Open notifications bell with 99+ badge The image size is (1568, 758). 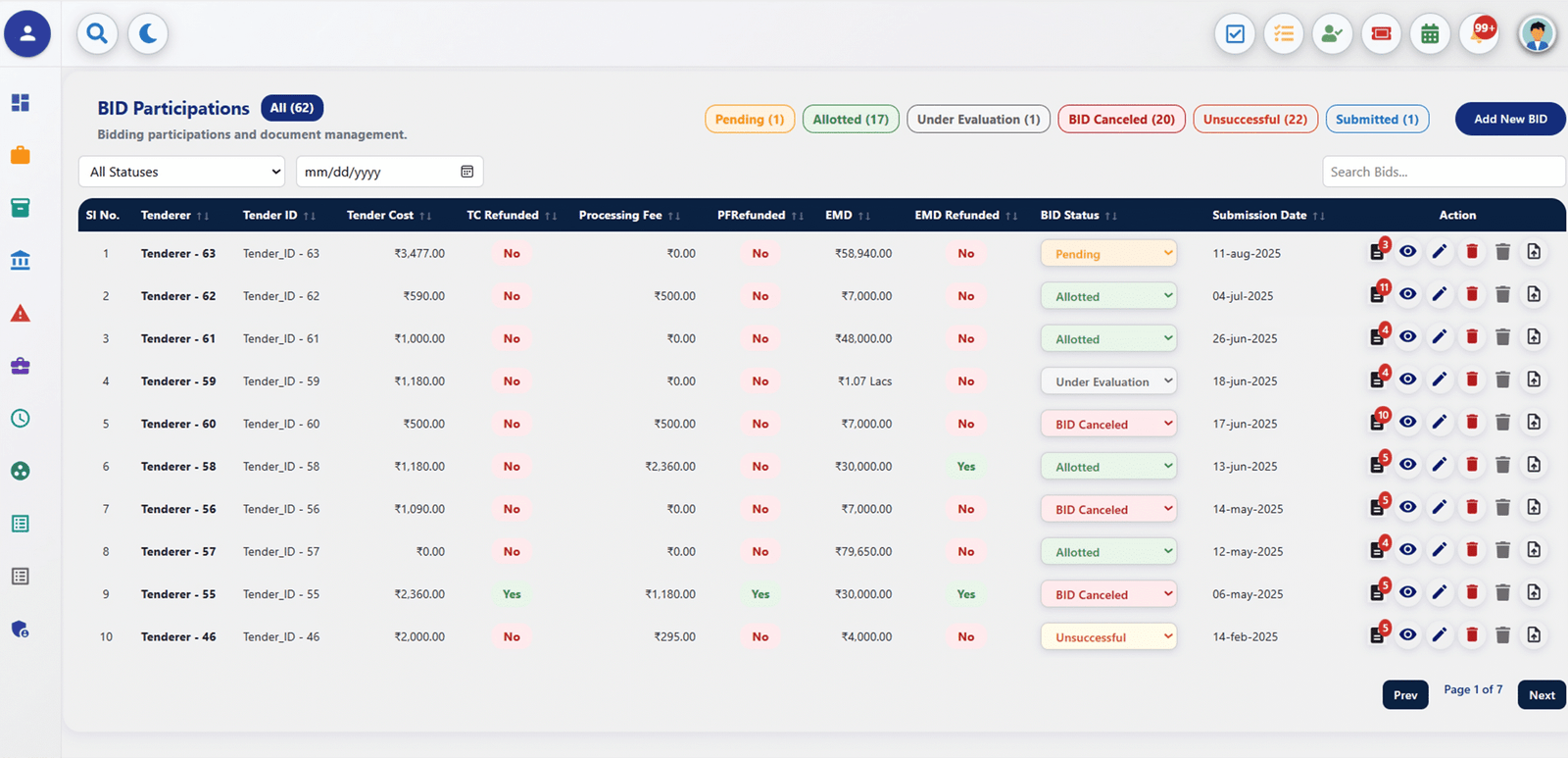[x=1479, y=34]
